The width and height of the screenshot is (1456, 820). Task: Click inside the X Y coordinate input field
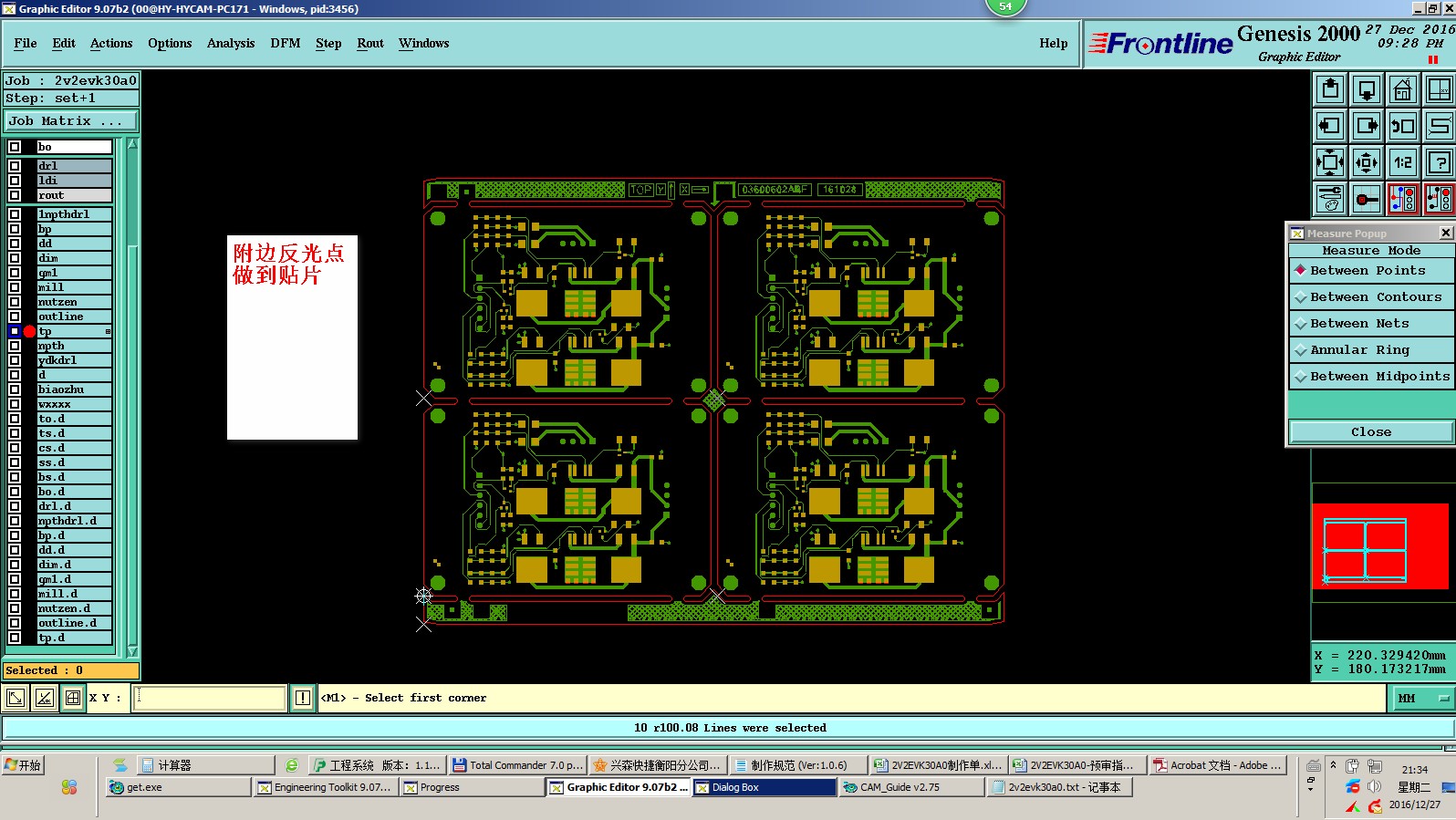click(211, 698)
